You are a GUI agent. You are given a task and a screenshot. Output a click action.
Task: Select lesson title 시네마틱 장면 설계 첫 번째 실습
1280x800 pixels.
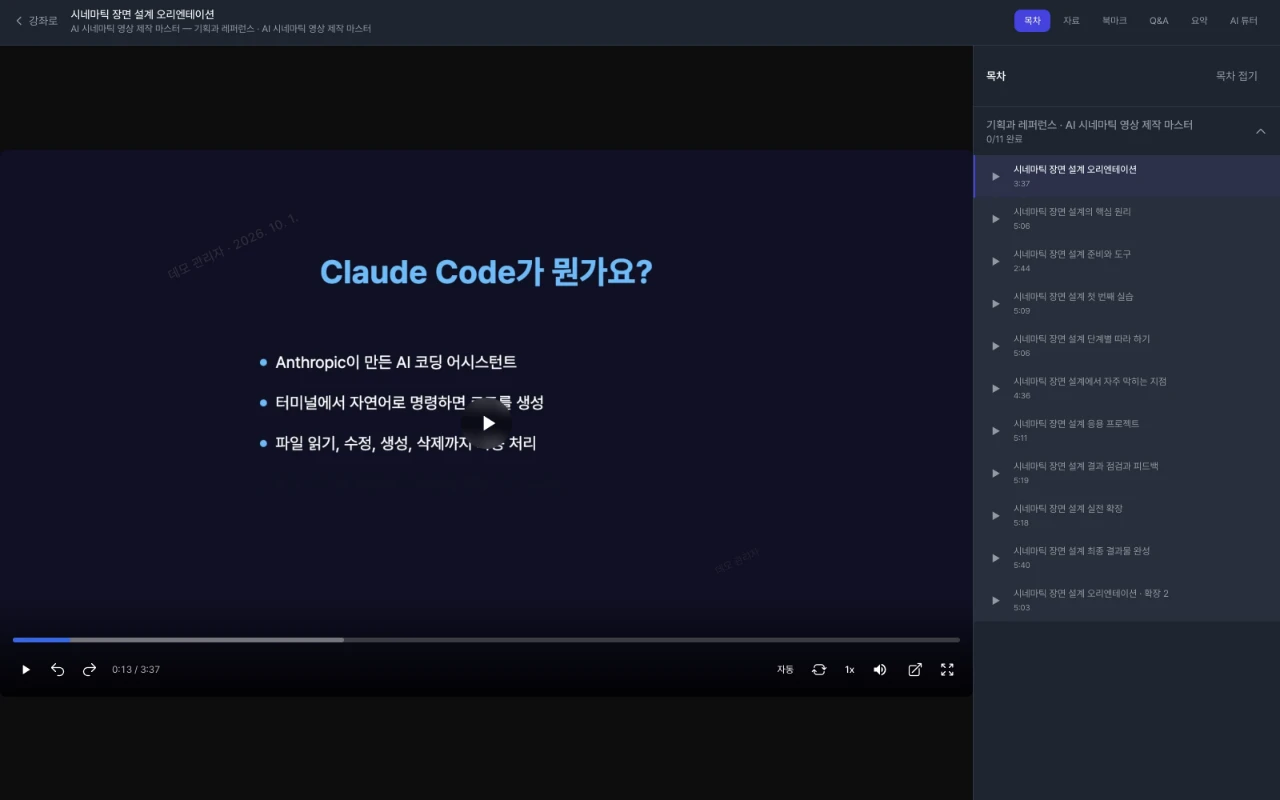click(x=1073, y=297)
